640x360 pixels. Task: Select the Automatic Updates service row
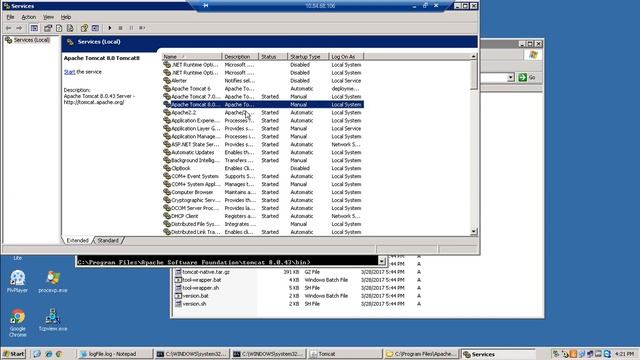(x=263, y=152)
